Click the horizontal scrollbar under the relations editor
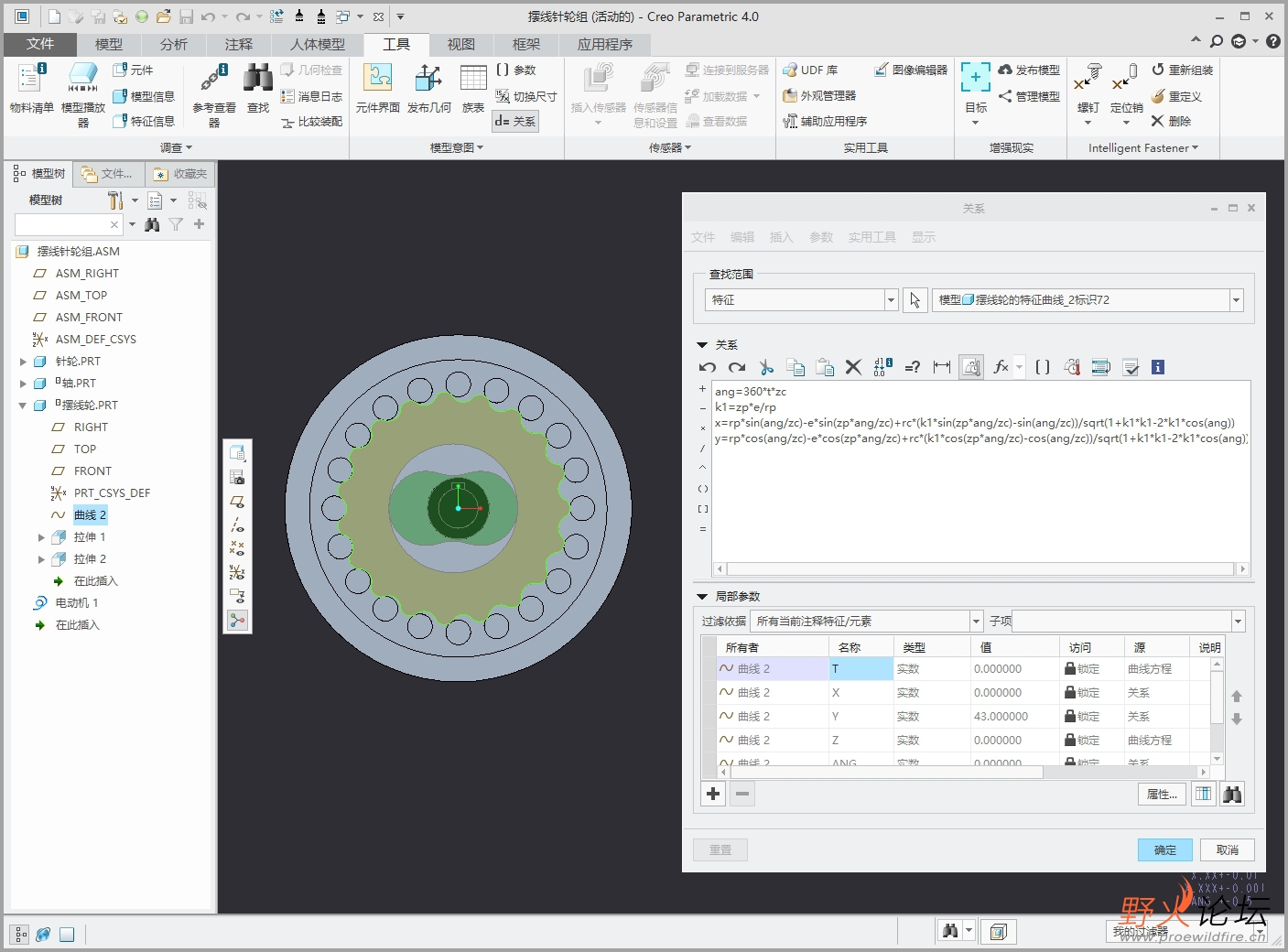Viewport: 1288px width, 952px height. [x=980, y=568]
